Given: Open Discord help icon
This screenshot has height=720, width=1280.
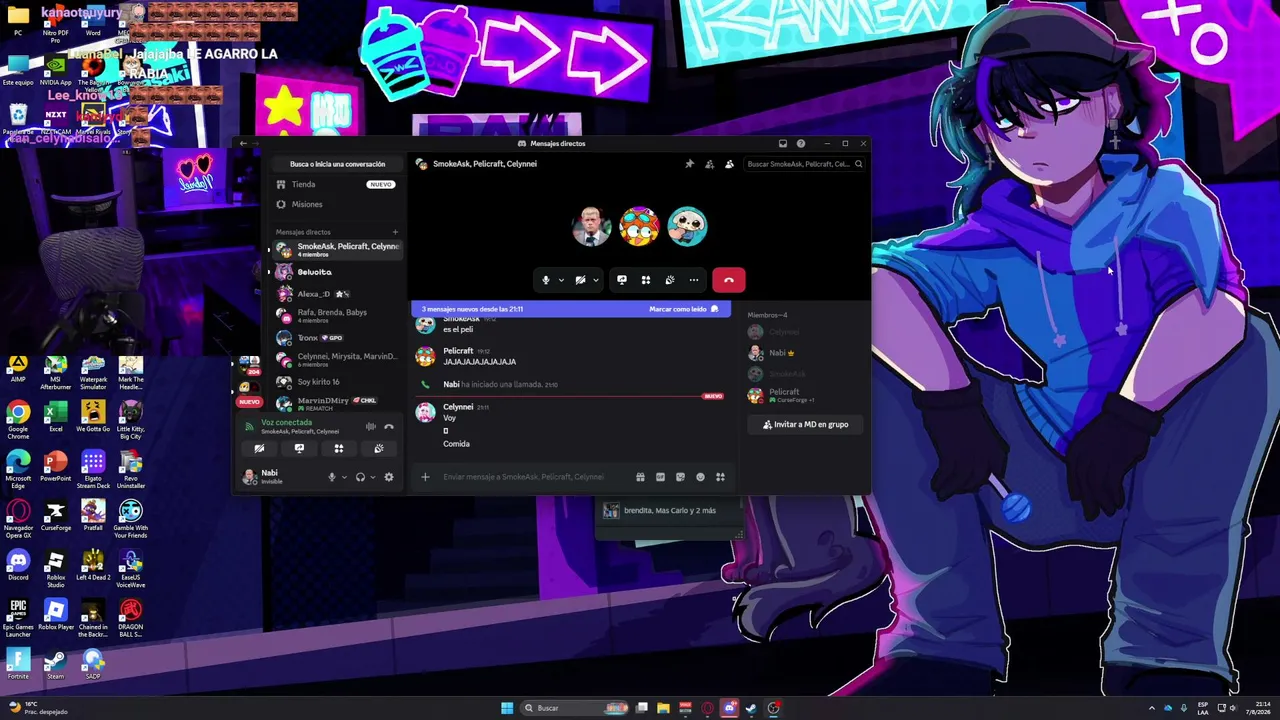Looking at the screenshot, I should pos(801,144).
